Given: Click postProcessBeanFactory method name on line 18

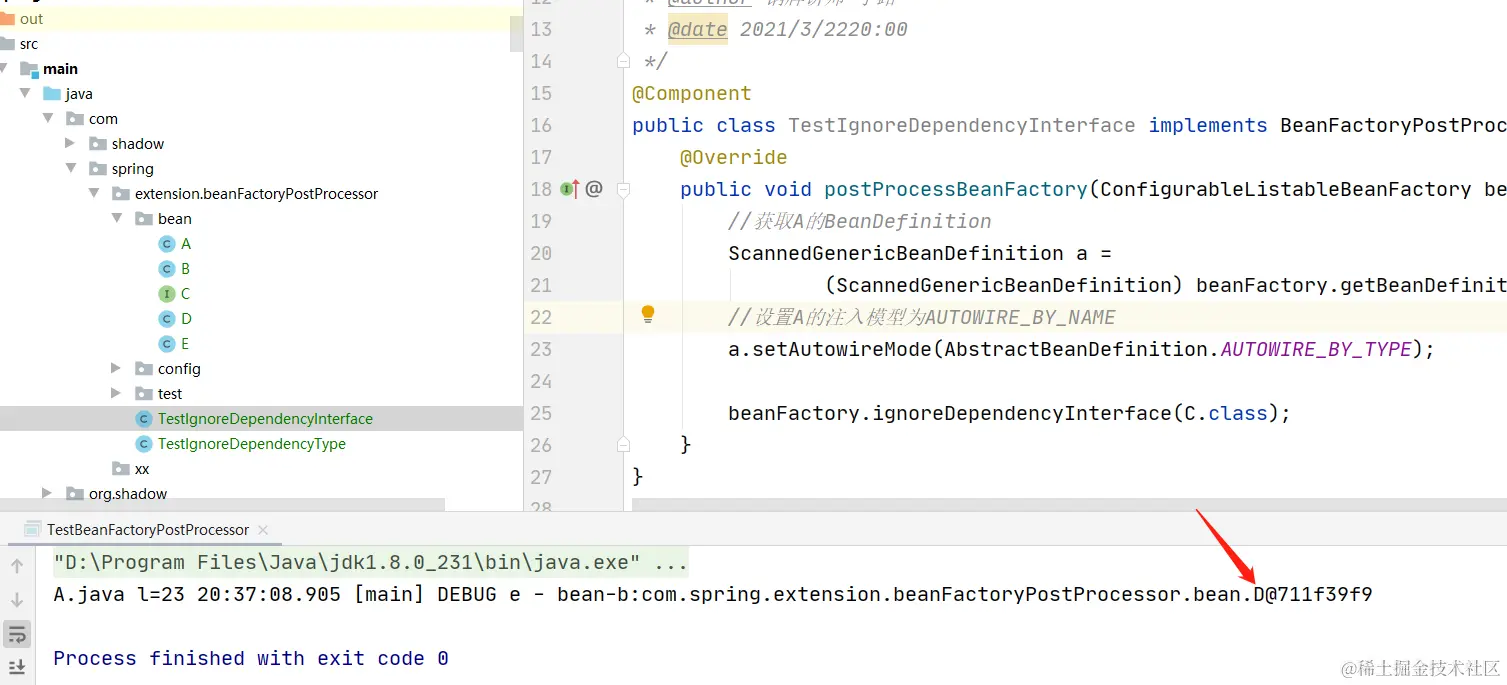Looking at the screenshot, I should tap(956, 189).
